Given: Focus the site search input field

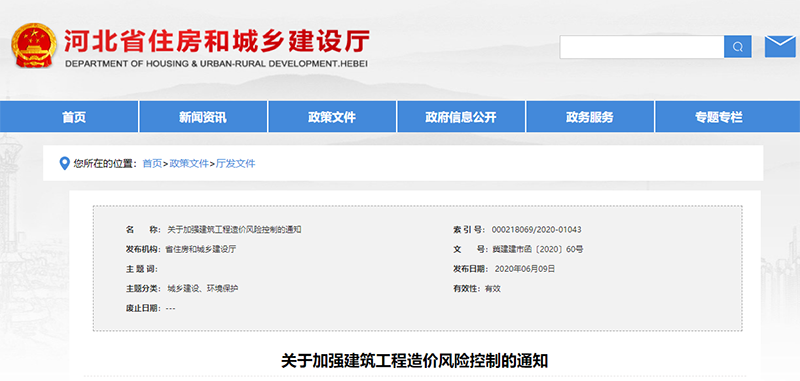Looking at the screenshot, I should (642, 47).
